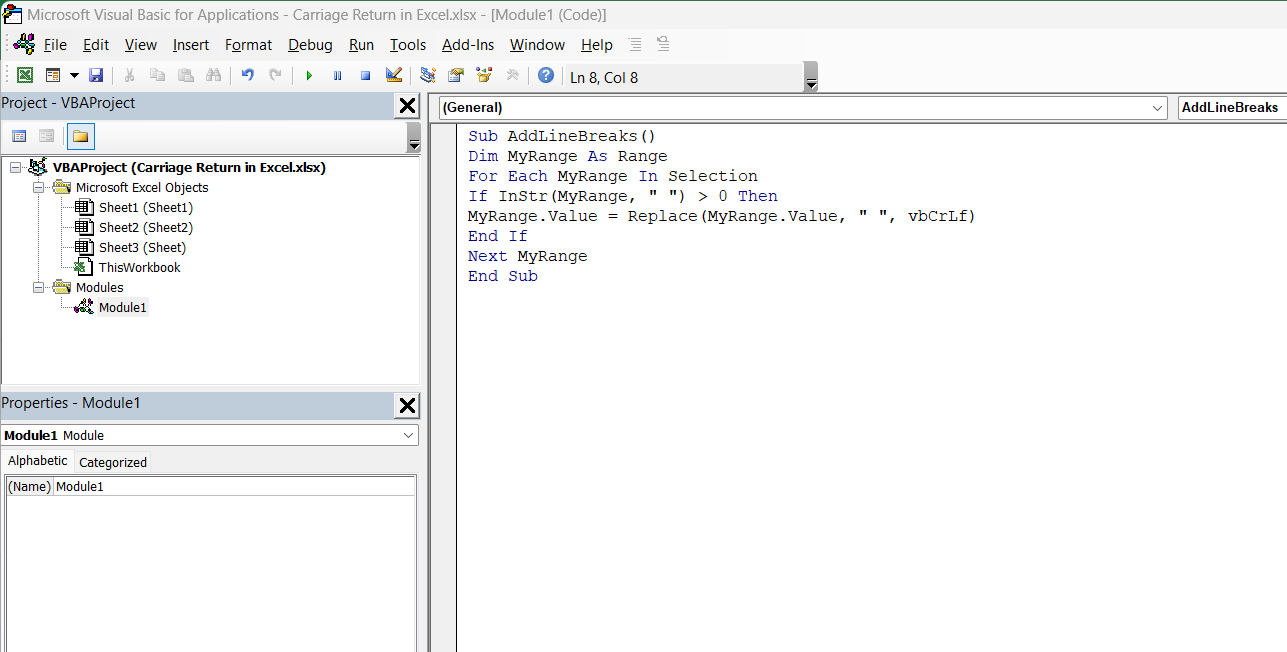This screenshot has height=652, width=1287.
Task: Open the Tools menu
Action: [408, 45]
